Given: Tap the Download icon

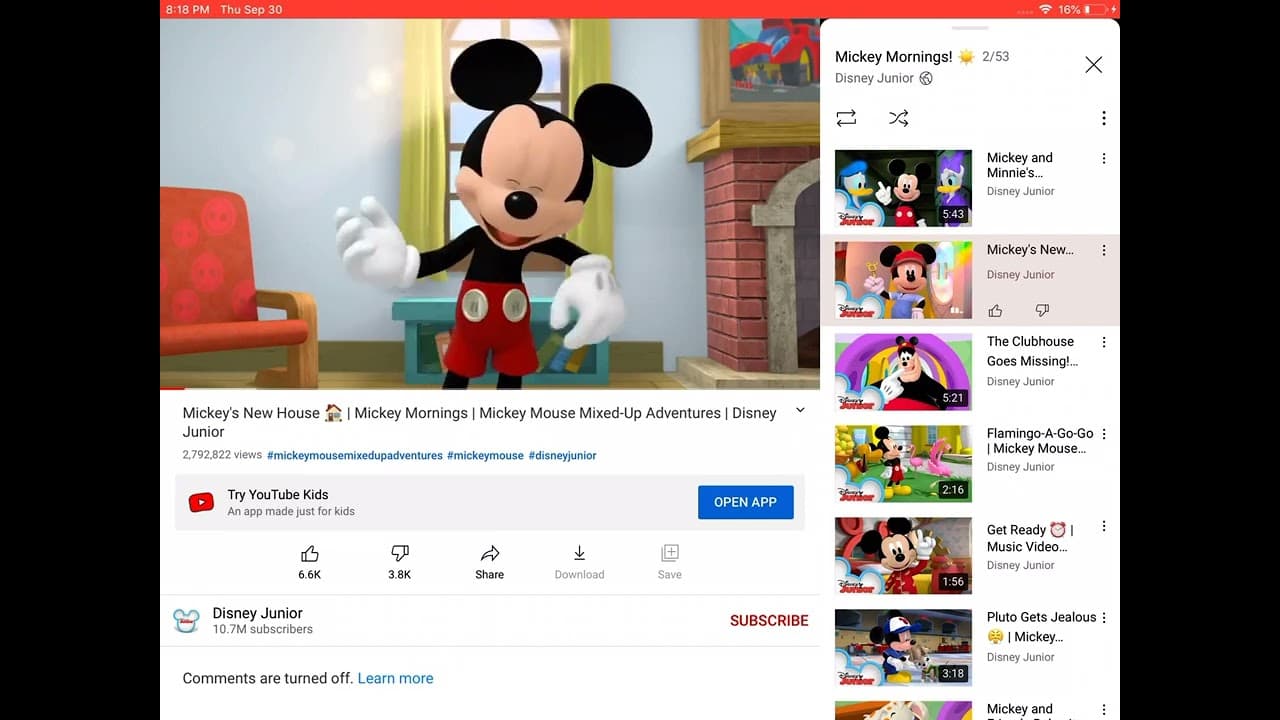Looking at the screenshot, I should pos(579,554).
